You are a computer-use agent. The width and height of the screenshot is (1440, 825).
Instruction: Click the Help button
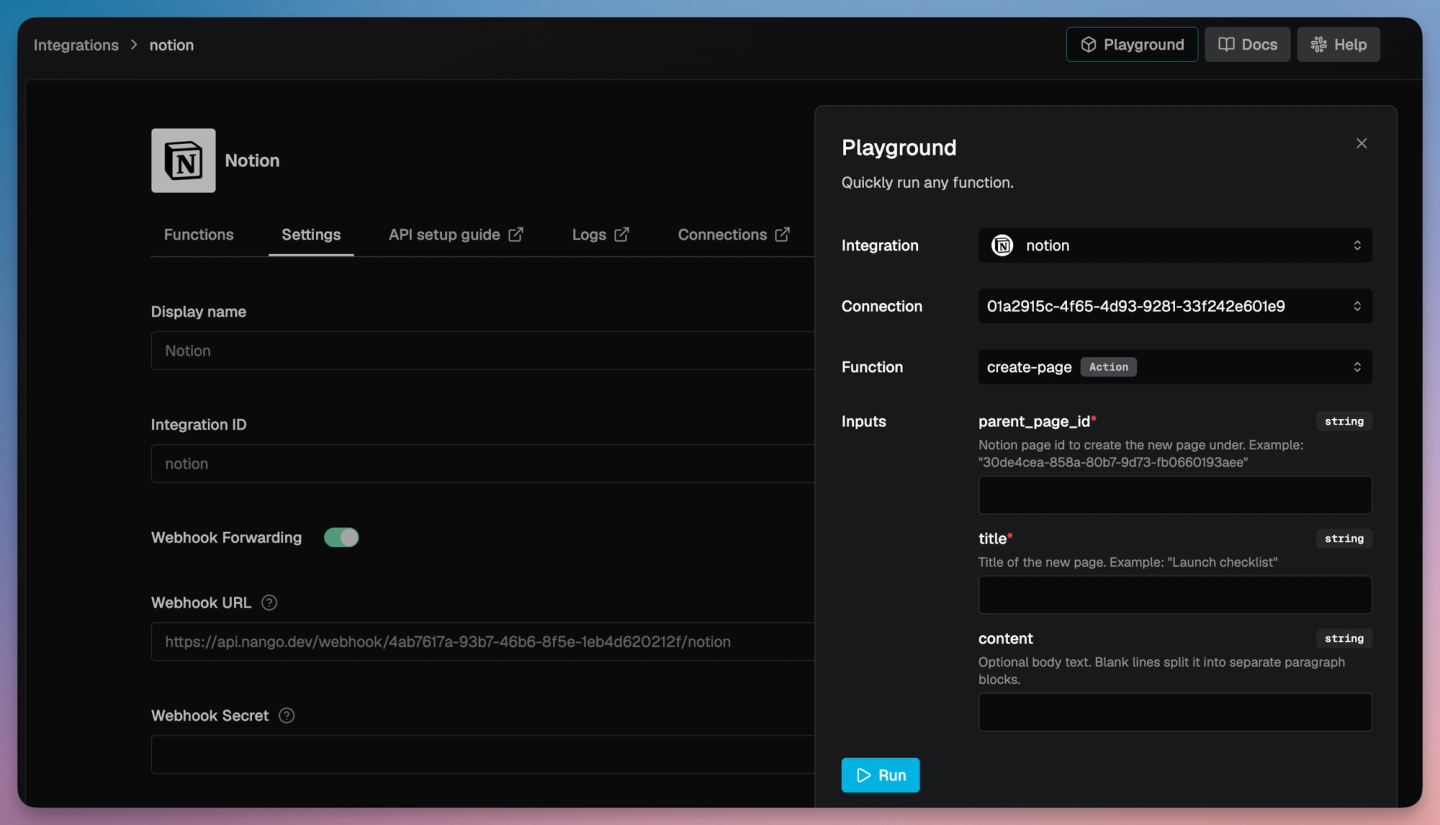[1338, 45]
